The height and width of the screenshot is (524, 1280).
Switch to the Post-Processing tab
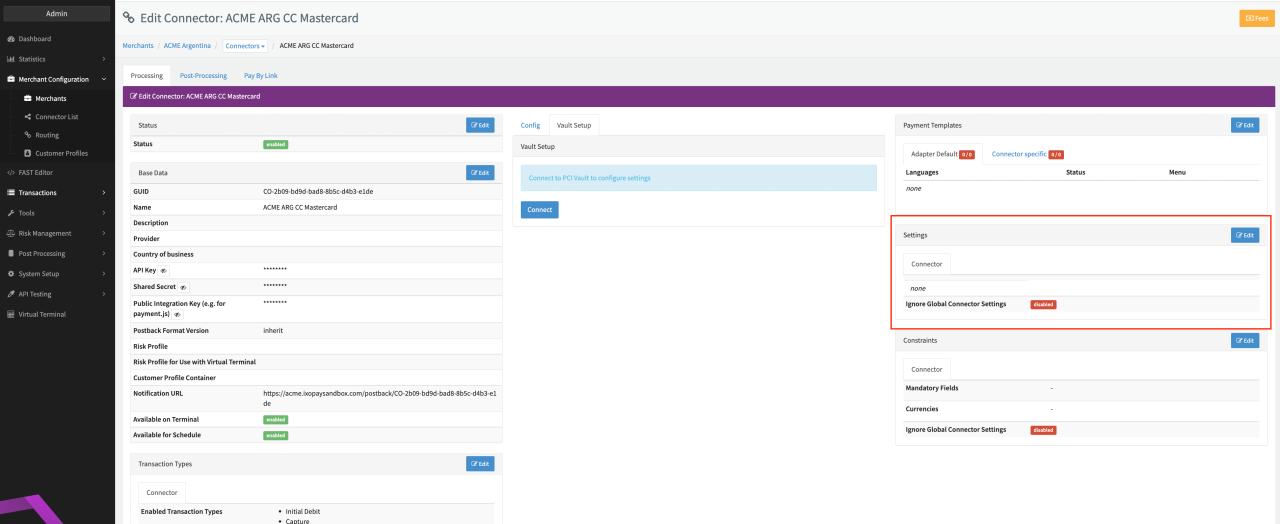click(x=203, y=75)
